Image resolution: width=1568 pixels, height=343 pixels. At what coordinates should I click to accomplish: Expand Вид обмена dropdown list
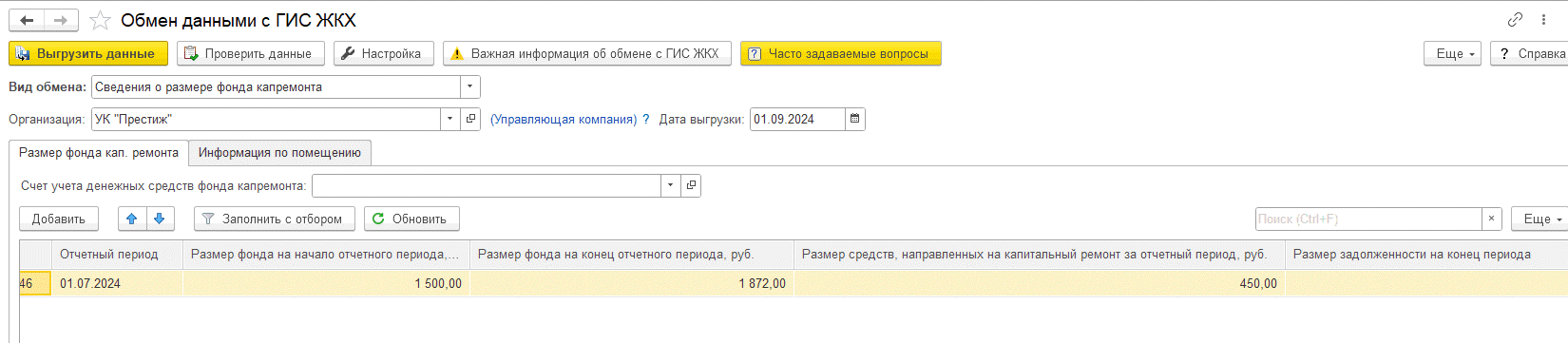(x=470, y=86)
